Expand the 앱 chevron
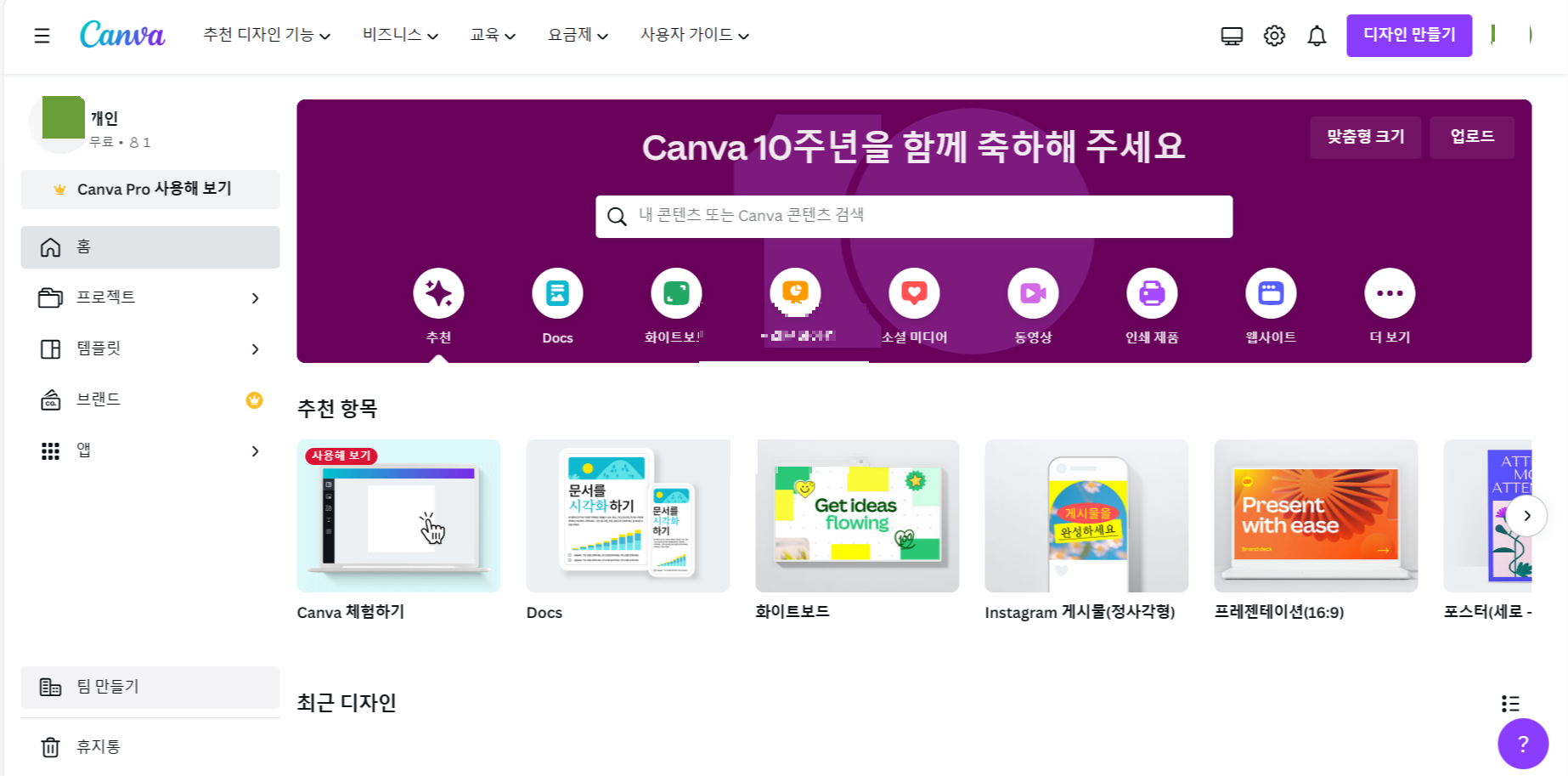This screenshot has height=776, width=1568. click(x=255, y=451)
